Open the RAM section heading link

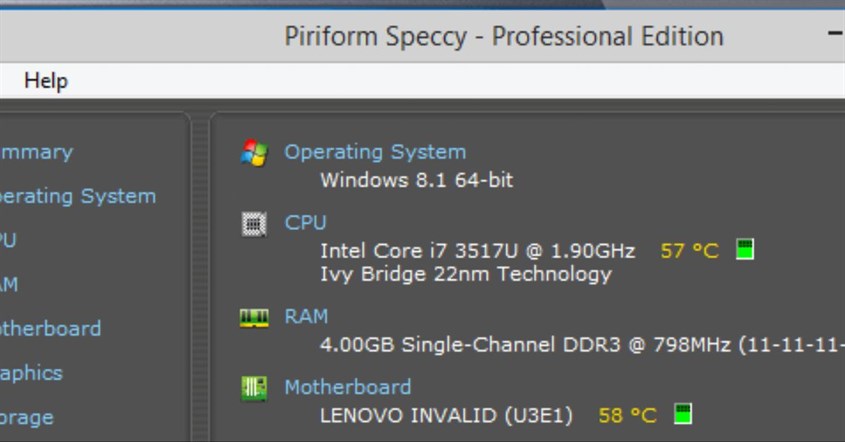click(306, 316)
